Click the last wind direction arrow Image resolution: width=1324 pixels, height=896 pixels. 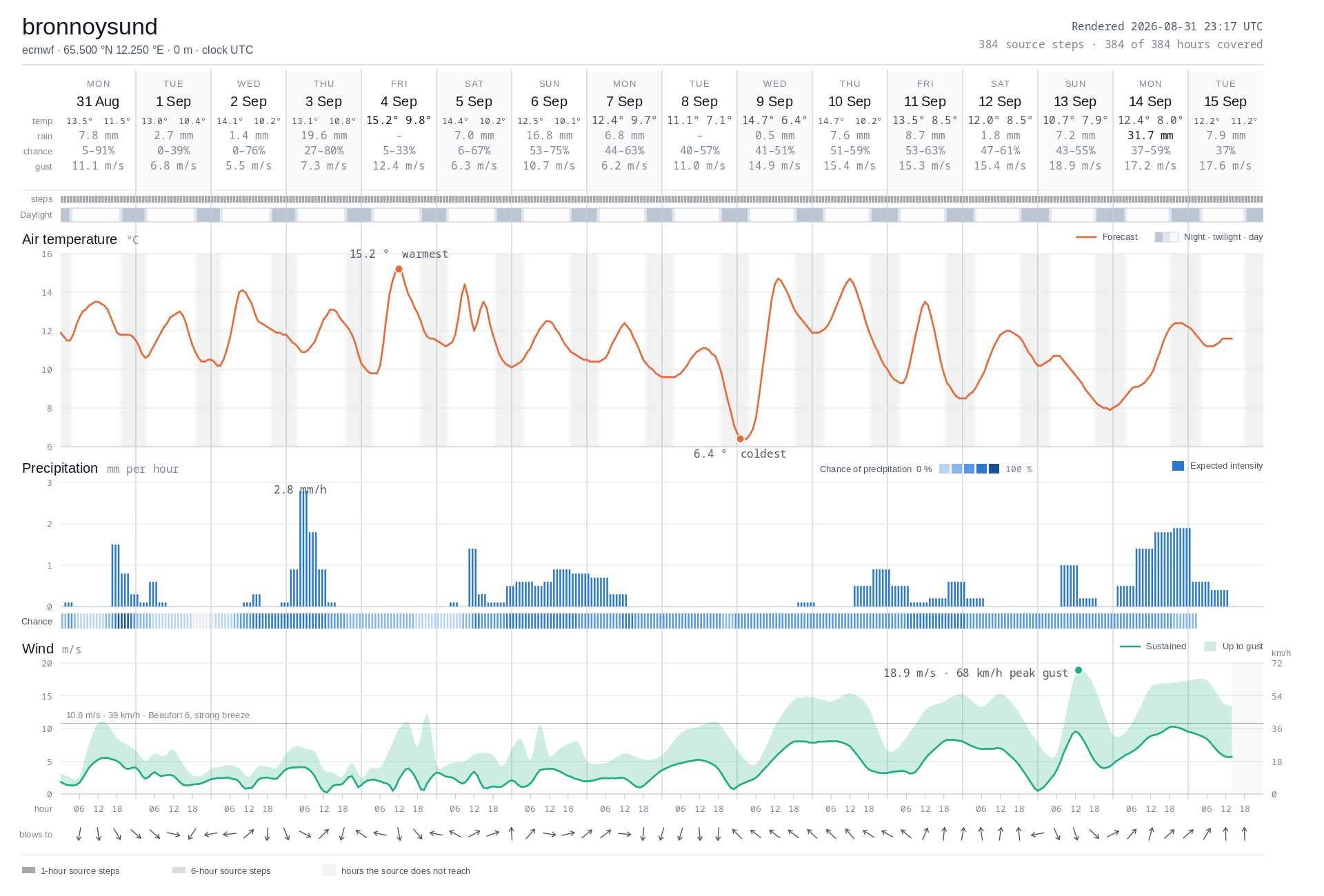[x=1245, y=834]
